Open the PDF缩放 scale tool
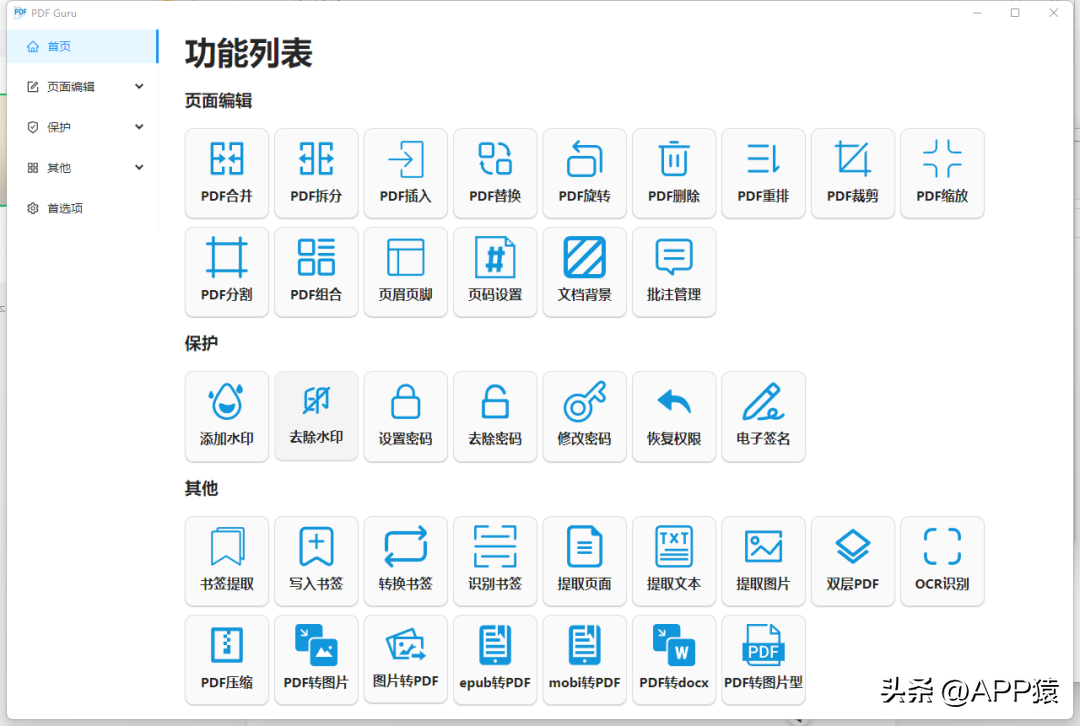Image resolution: width=1080 pixels, height=726 pixels. coord(942,173)
